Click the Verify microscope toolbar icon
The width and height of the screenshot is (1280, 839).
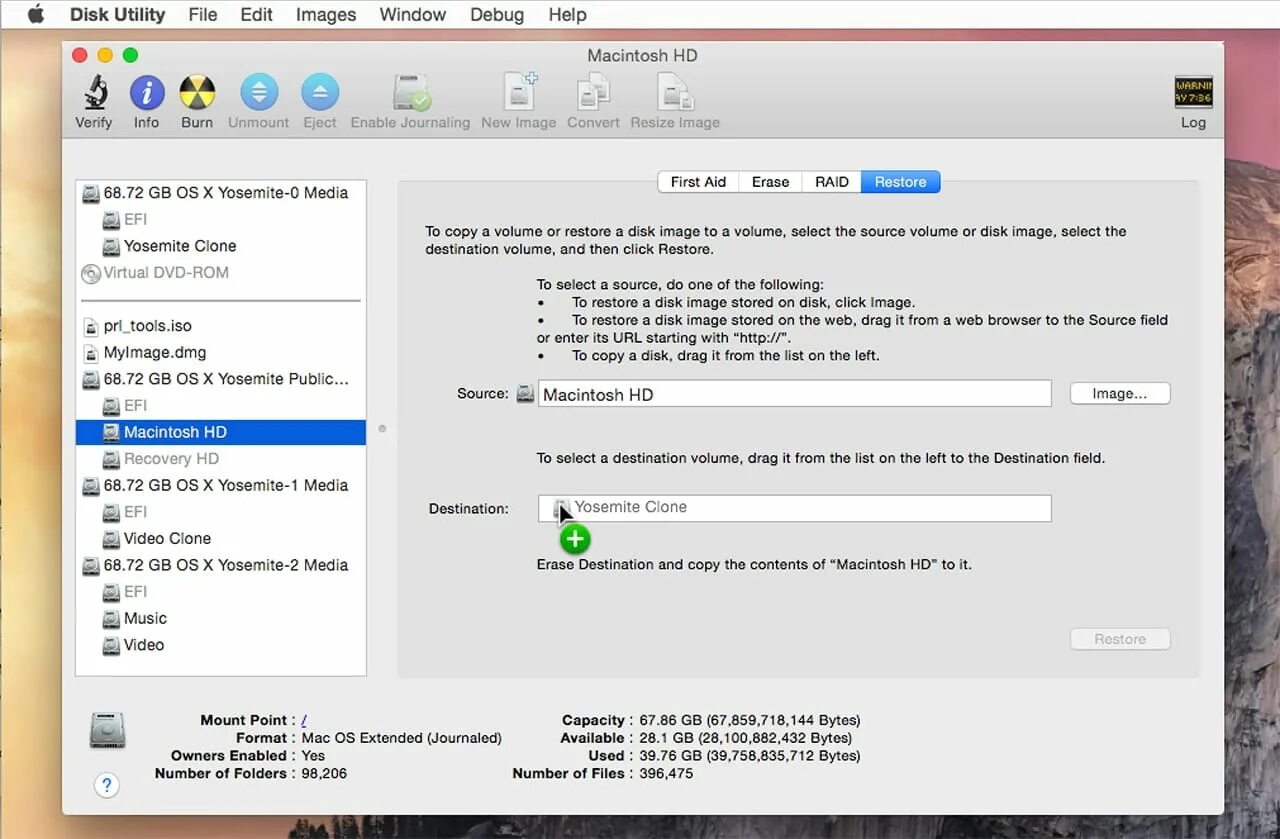tap(95, 93)
